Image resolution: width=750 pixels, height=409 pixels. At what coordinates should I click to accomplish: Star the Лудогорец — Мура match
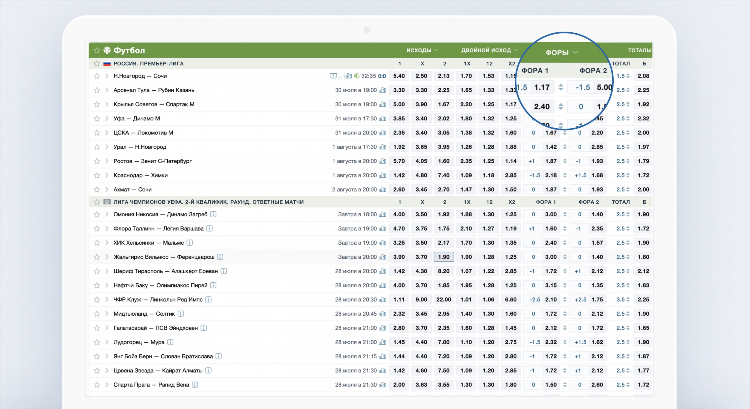pyautogui.click(x=97, y=342)
